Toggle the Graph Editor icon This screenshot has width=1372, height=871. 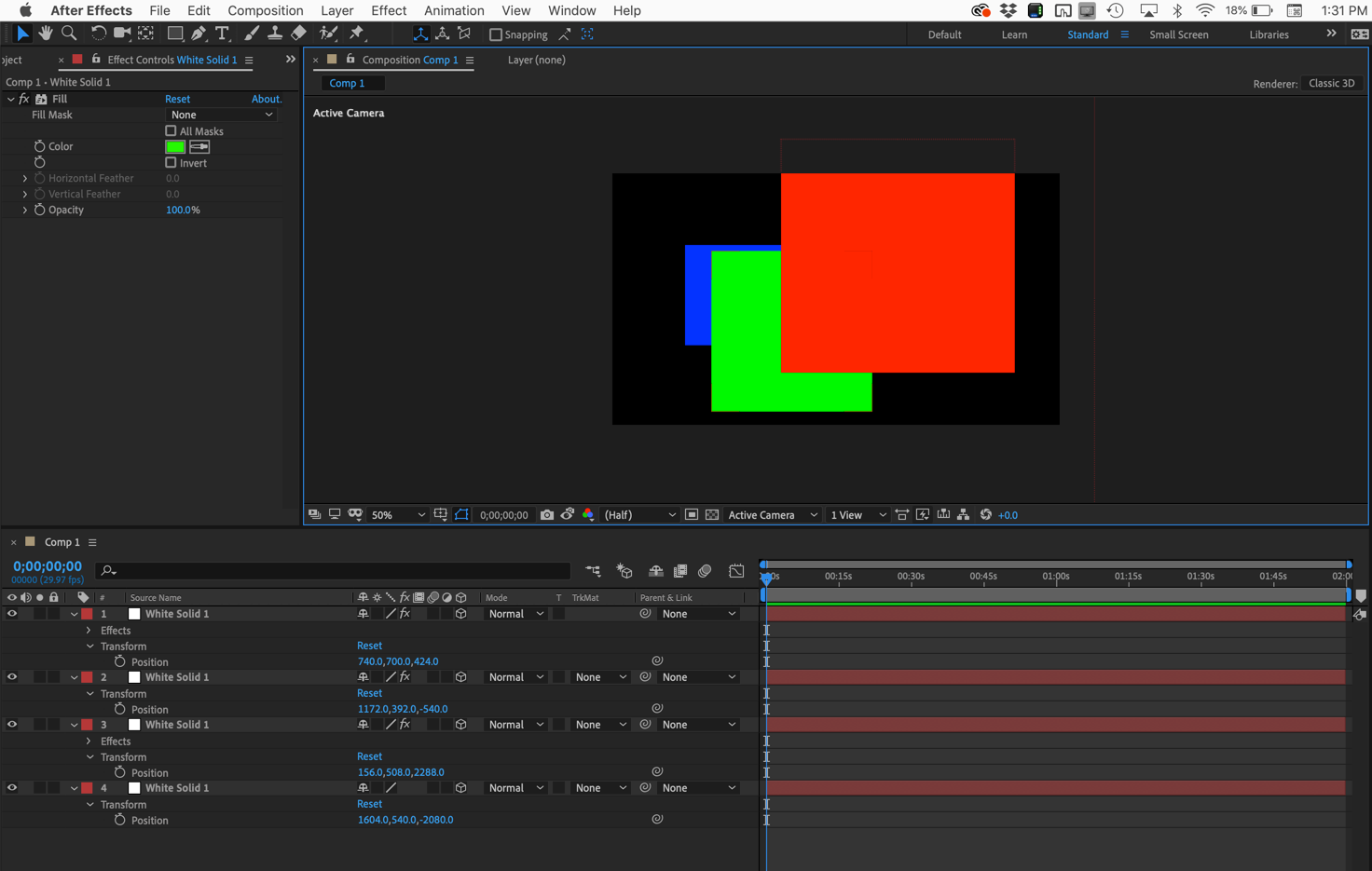coord(736,571)
